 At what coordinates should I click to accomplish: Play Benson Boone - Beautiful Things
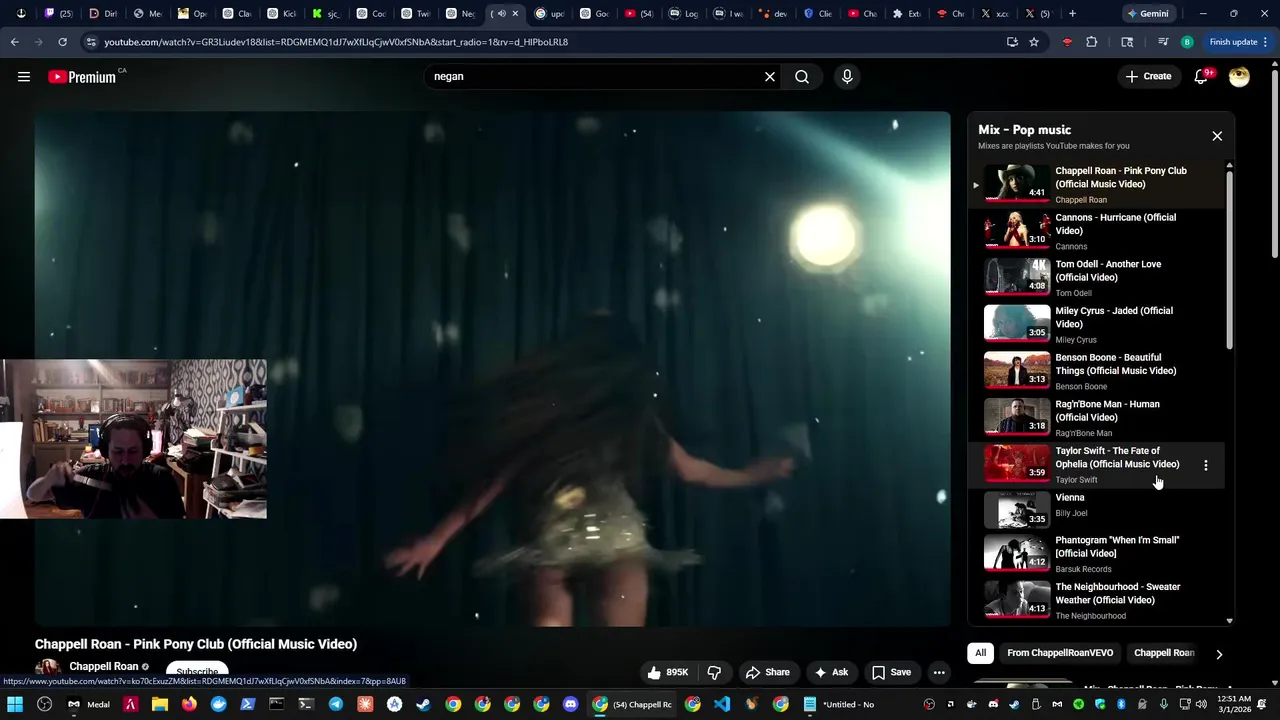click(1095, 371)
